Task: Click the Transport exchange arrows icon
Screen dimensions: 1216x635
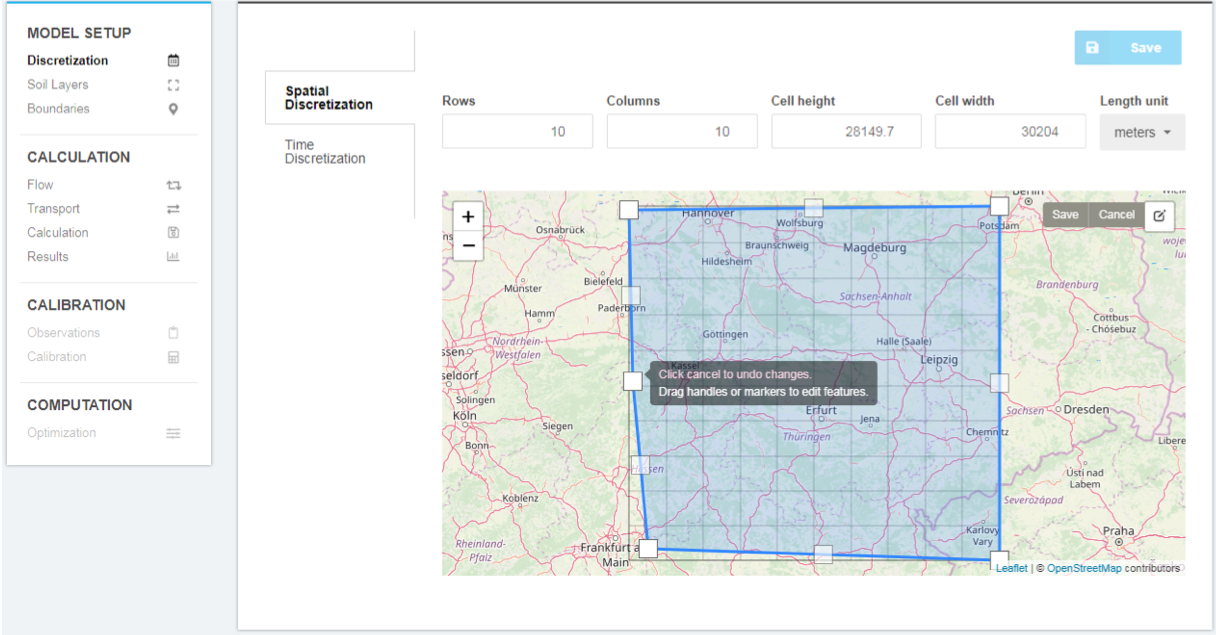Action: 173,209
